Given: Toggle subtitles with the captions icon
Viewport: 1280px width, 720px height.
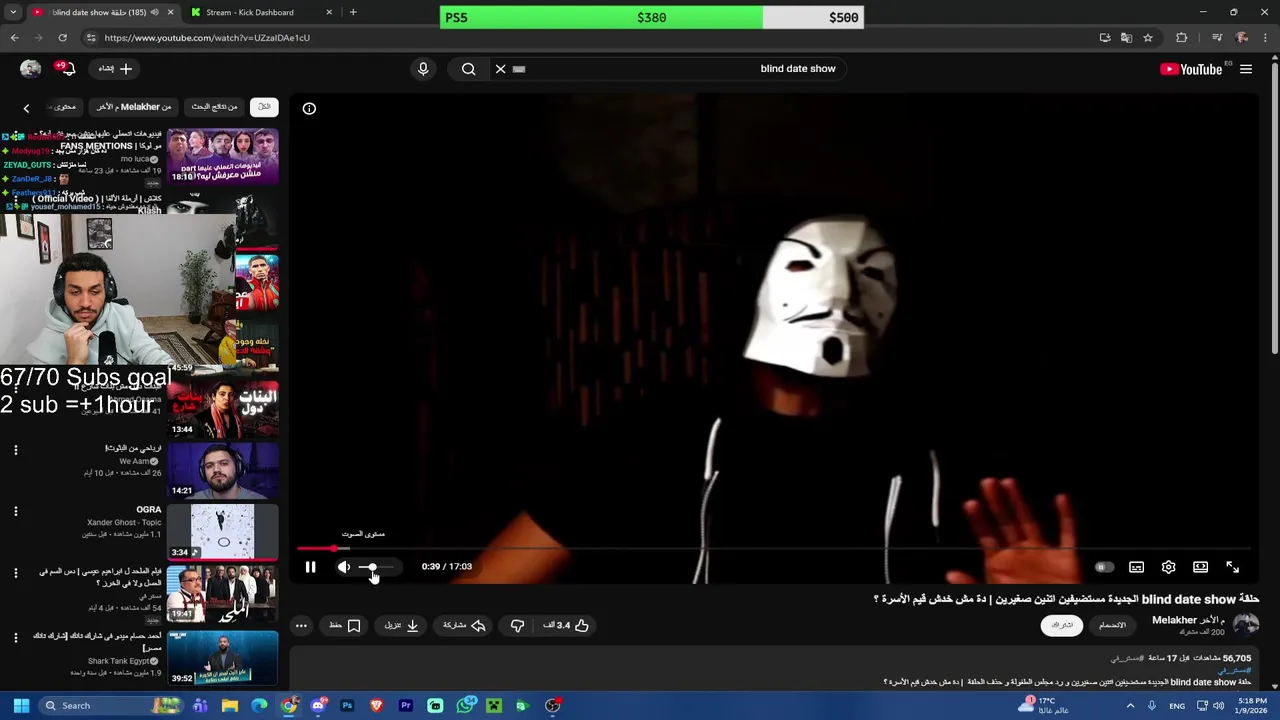Looking at the screenshot, I should [1137, 567].
